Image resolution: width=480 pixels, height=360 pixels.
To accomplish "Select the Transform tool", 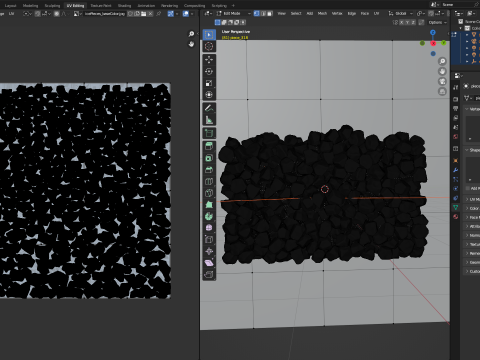I will (x=209, y=95).
